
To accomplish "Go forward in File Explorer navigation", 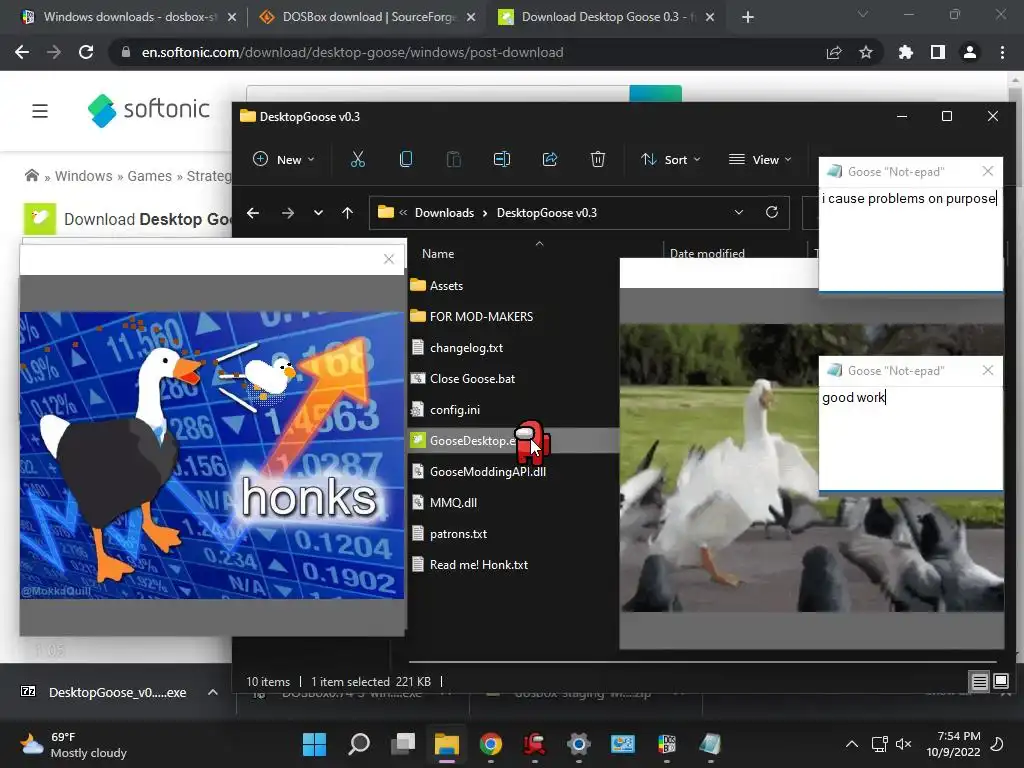I will point(287,213).
